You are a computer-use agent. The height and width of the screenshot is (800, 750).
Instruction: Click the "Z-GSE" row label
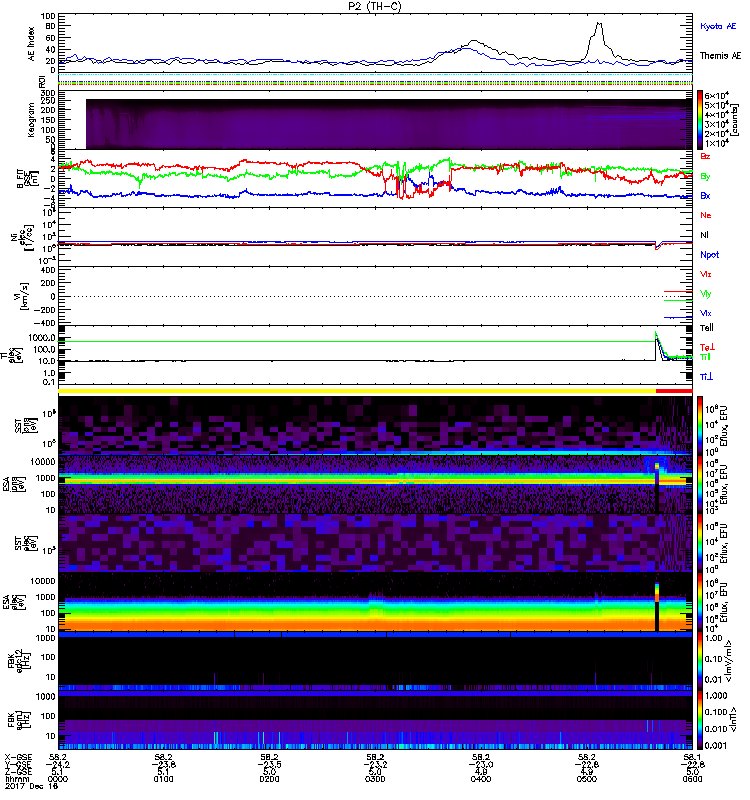pos(18,771)
